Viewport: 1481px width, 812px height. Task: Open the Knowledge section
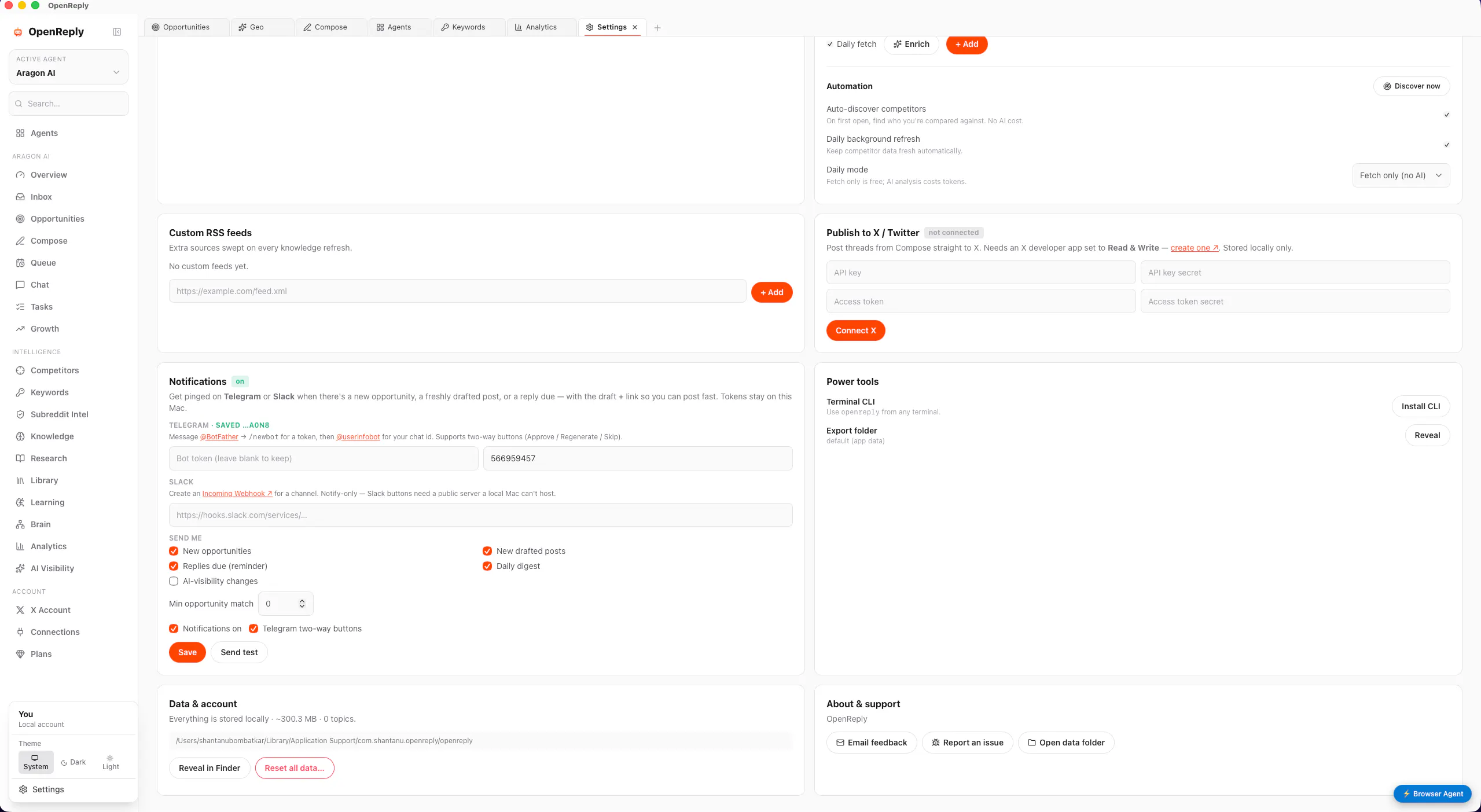(x=68, y=436)
